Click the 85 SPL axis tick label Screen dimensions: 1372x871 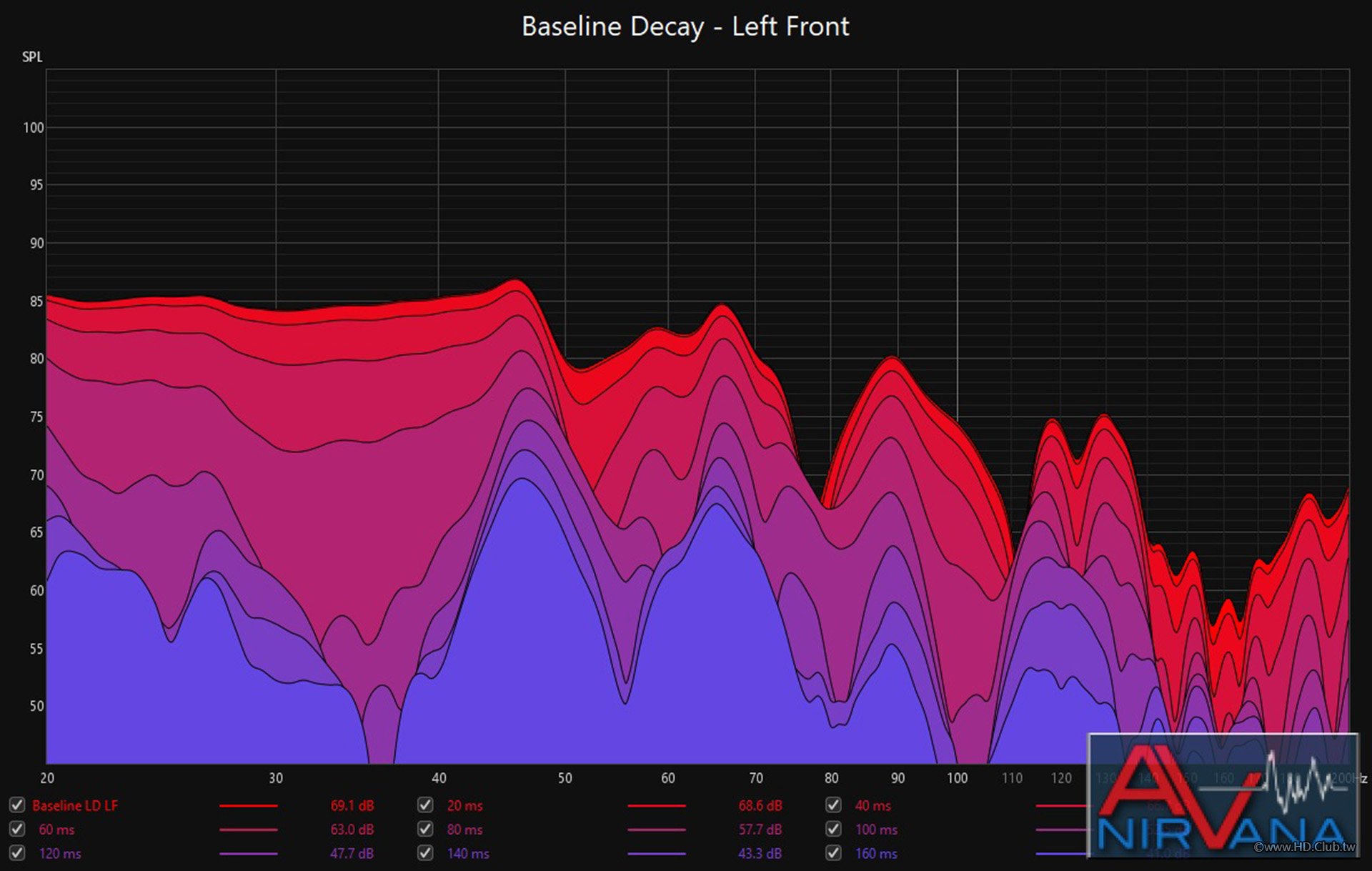point(36,302)
